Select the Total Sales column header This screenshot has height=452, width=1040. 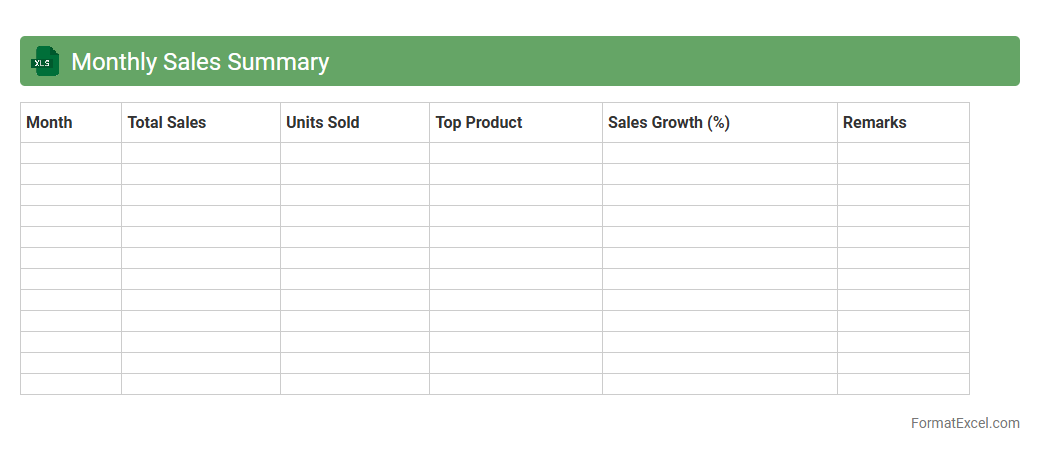click(167, 123)
